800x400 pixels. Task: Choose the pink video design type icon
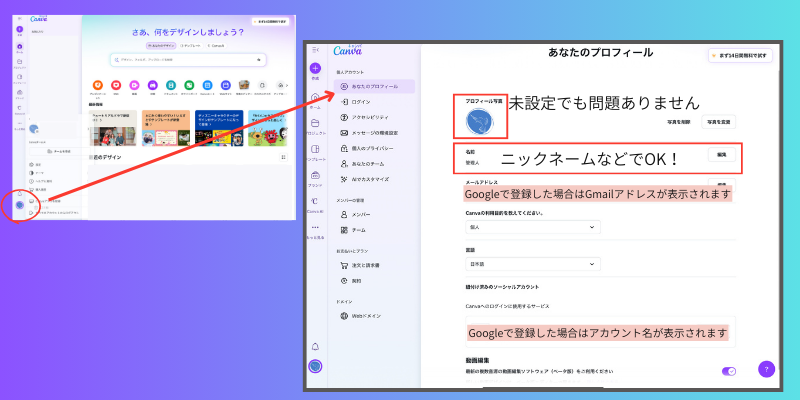tap(134, 85)
